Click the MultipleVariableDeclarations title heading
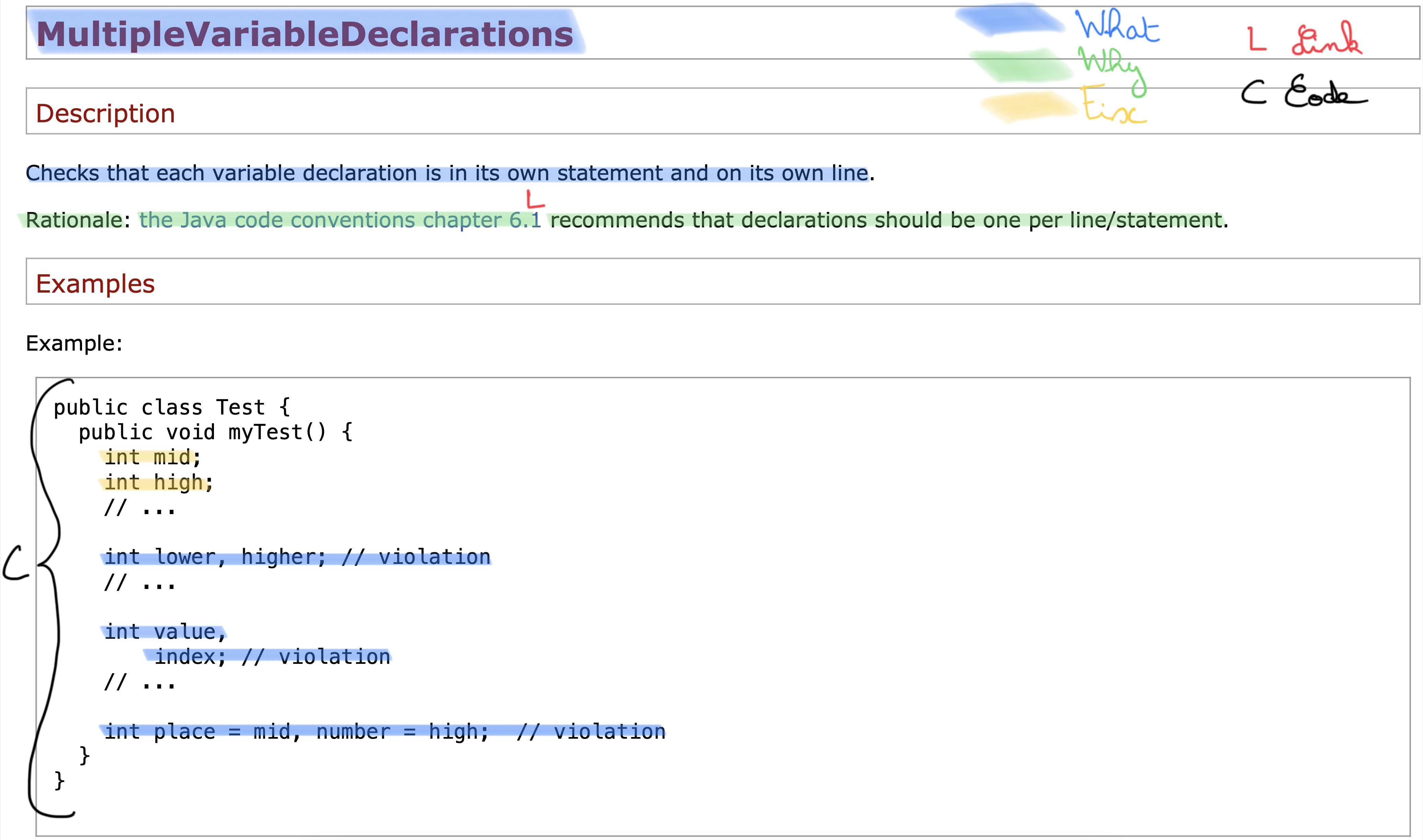This screenshot has height=840, width=1423. coord(304,34)
